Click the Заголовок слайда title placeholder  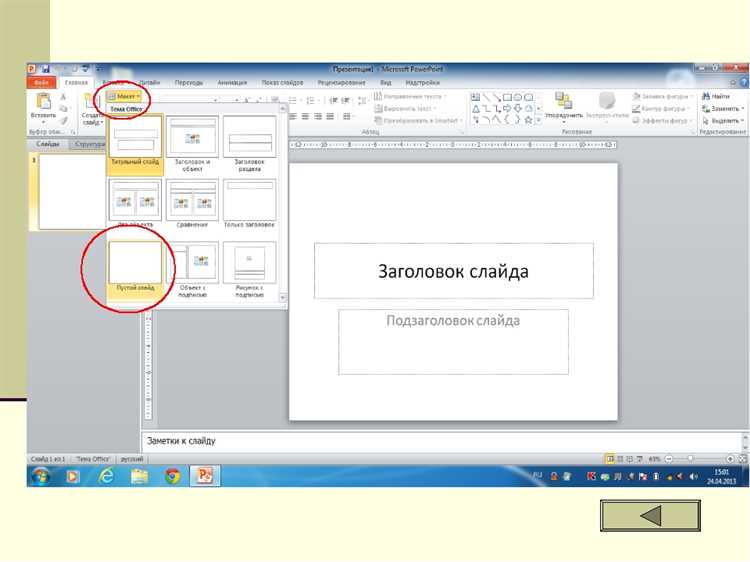pyautogui.click(x=453, y=271)
